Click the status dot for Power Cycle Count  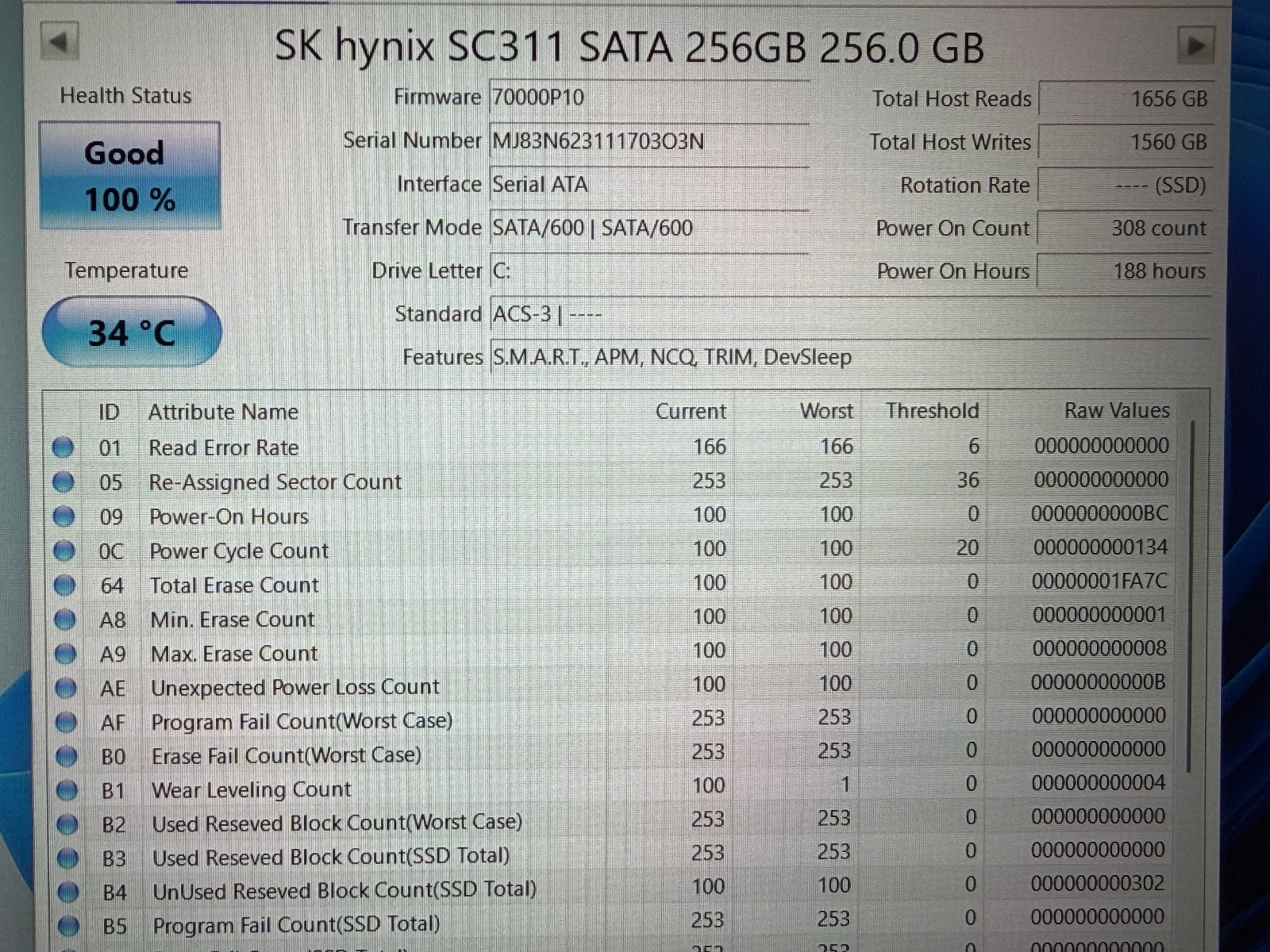(64, 551)
